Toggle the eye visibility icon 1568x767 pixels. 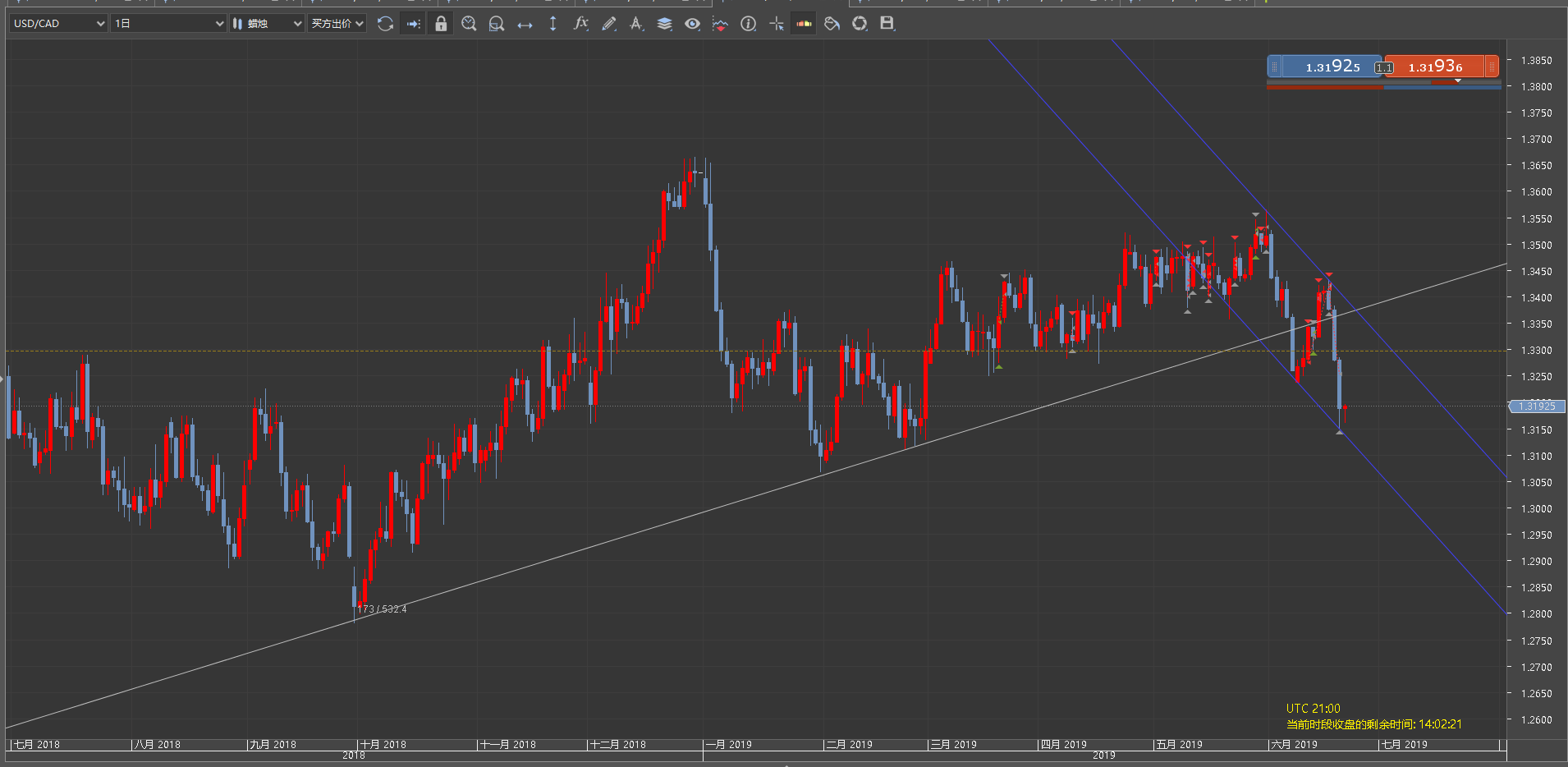[x=693, y=24]
